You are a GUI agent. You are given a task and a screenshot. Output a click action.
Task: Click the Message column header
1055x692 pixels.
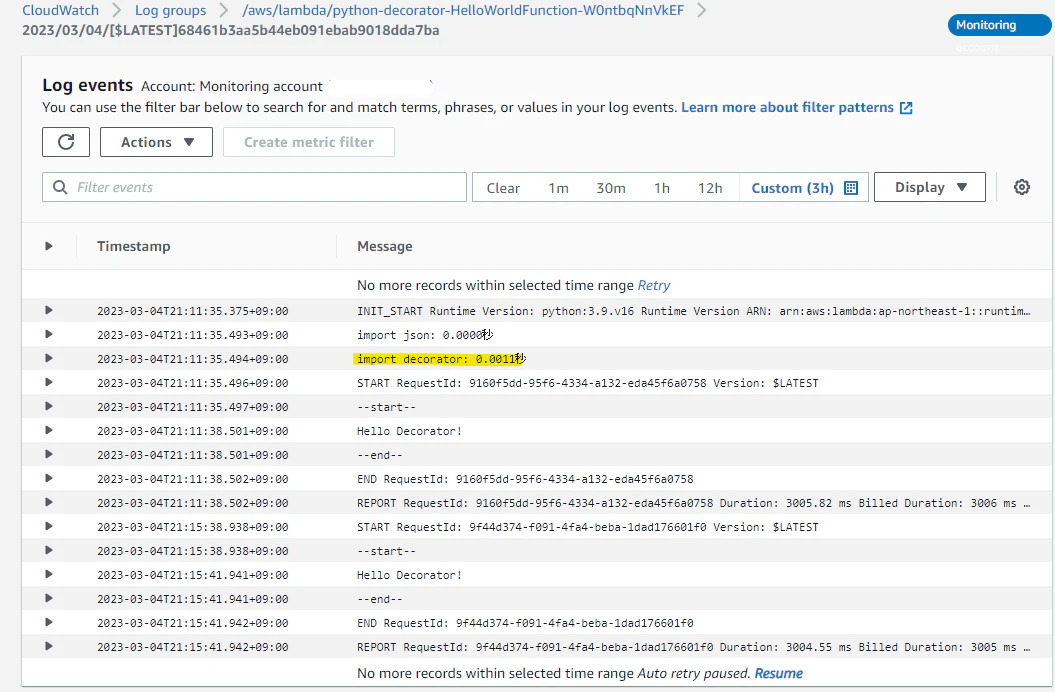tap(385, 246)
